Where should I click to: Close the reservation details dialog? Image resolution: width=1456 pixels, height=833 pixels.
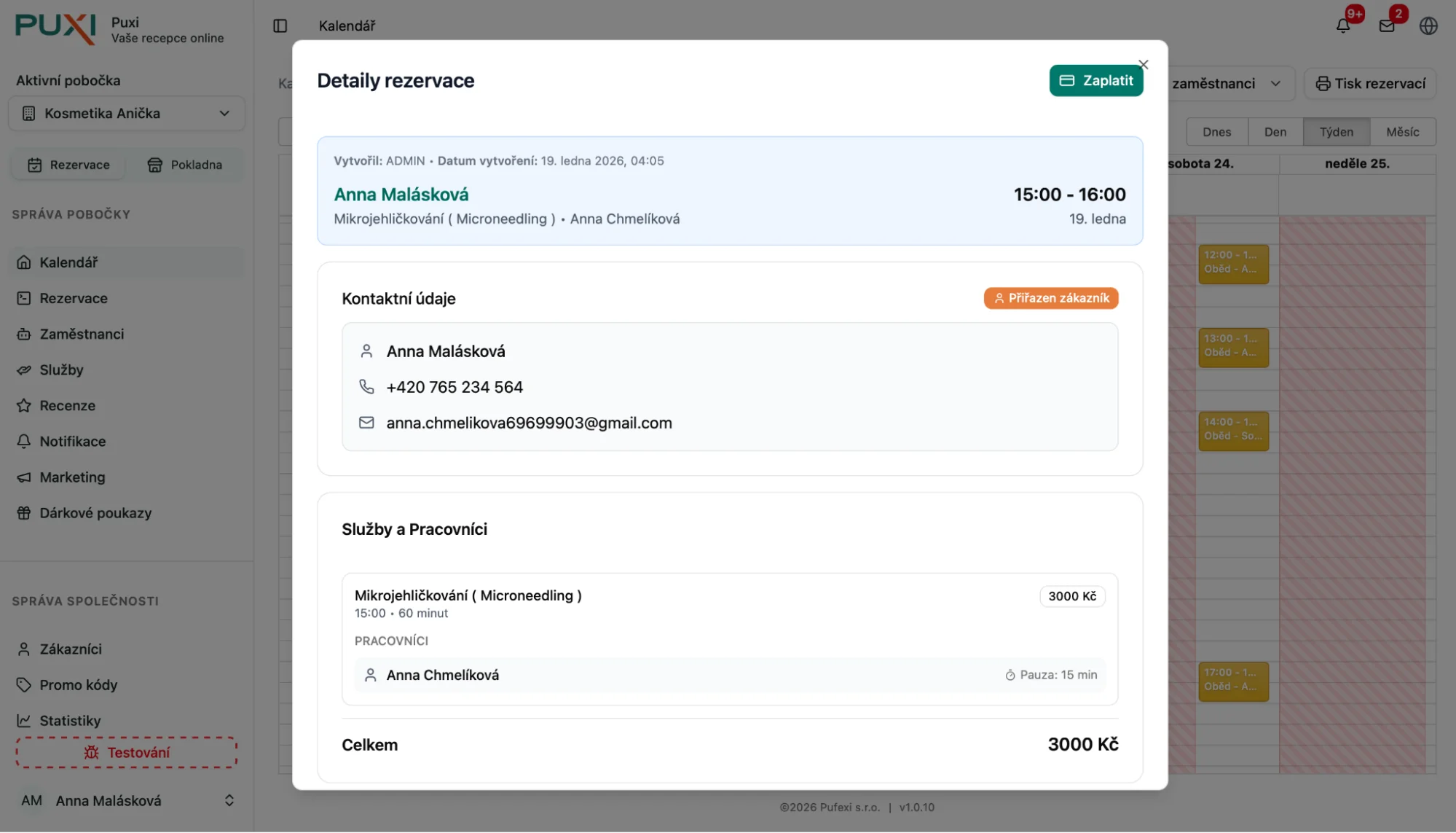pos(1144,64)
